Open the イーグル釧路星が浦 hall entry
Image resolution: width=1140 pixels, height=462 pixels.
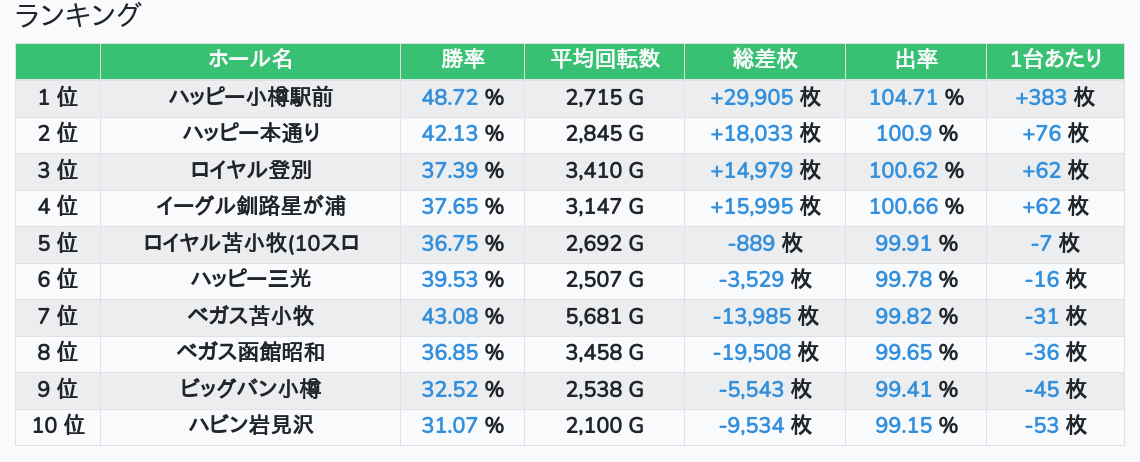click(250, 207)
